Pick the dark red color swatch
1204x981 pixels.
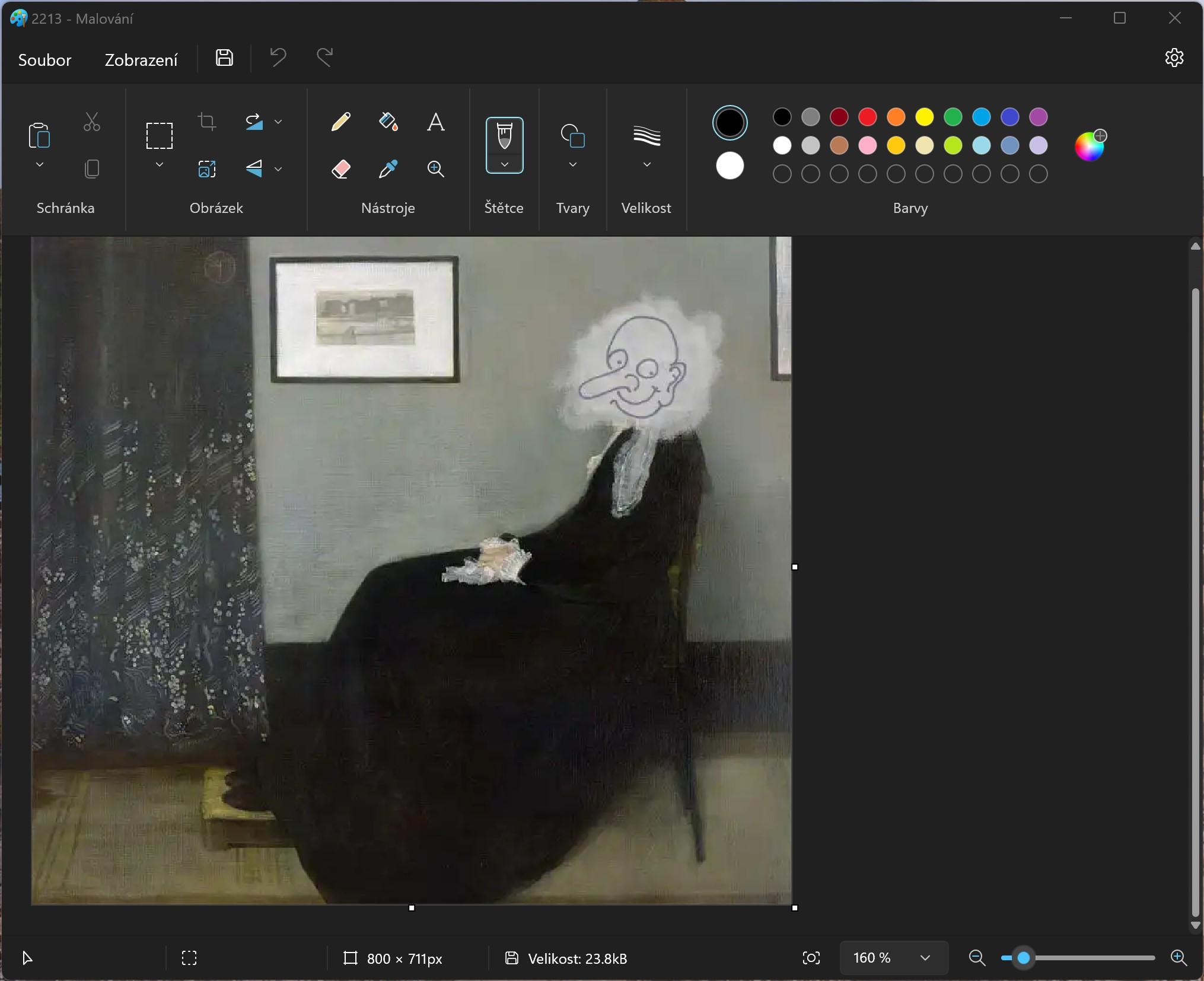click(x=839, y=117)
